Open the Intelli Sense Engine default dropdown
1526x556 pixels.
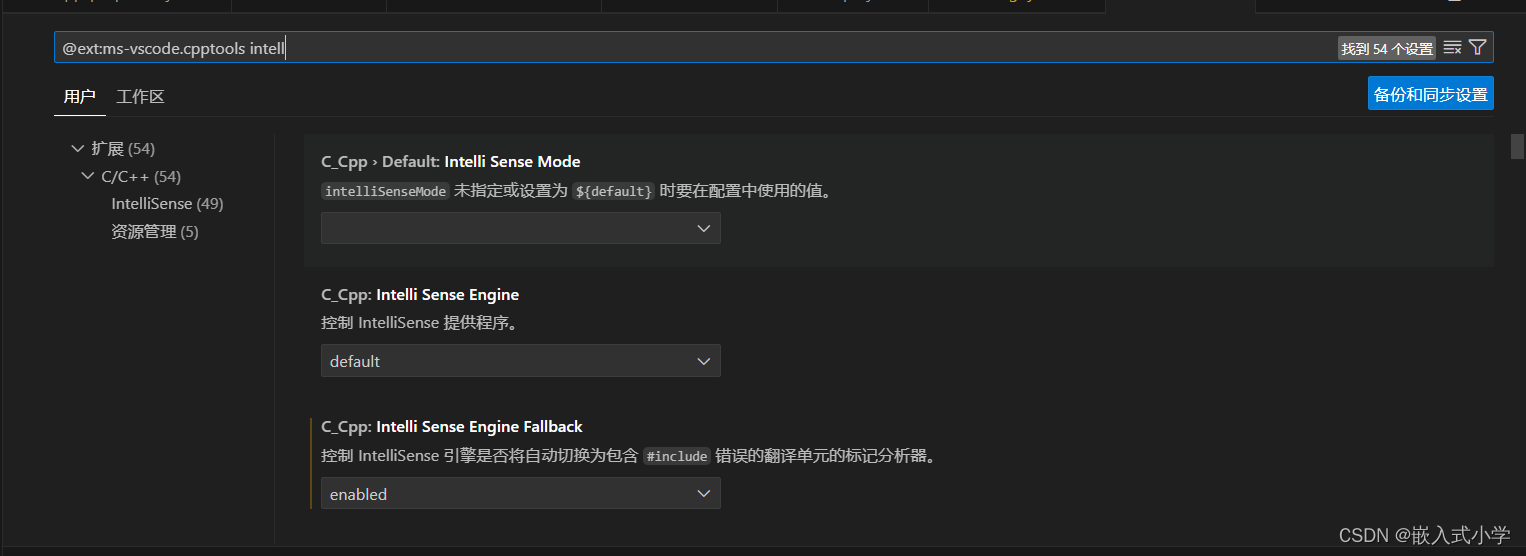pyautogui.click(x=520, y=361)
